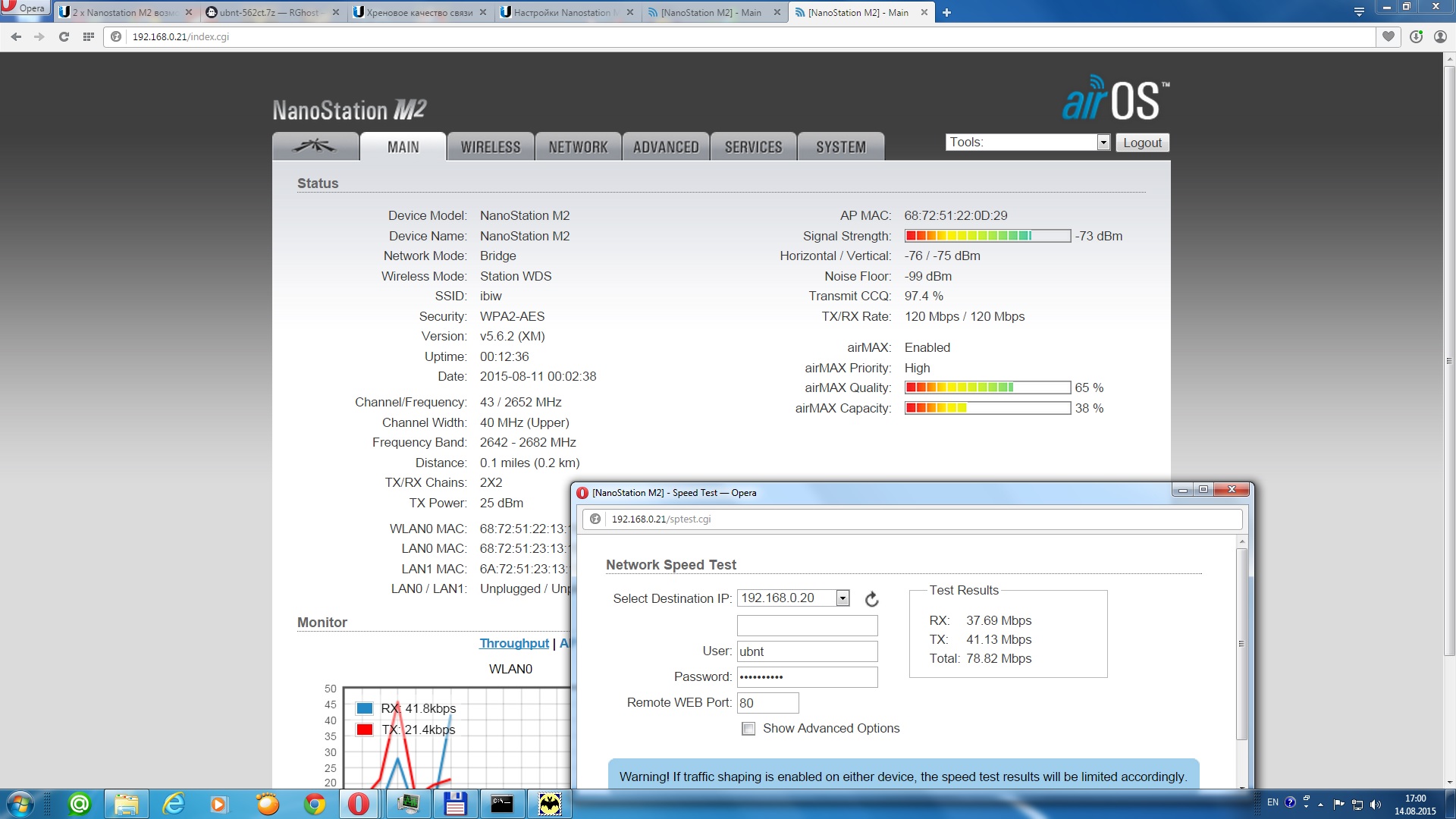Close the 'Хреновое качество связи' tab
1456x819 pixels.
(483, 12)
